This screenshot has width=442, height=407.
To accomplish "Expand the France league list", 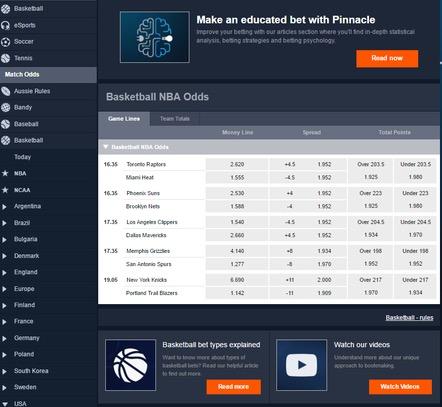I will (x=4, y=322).
